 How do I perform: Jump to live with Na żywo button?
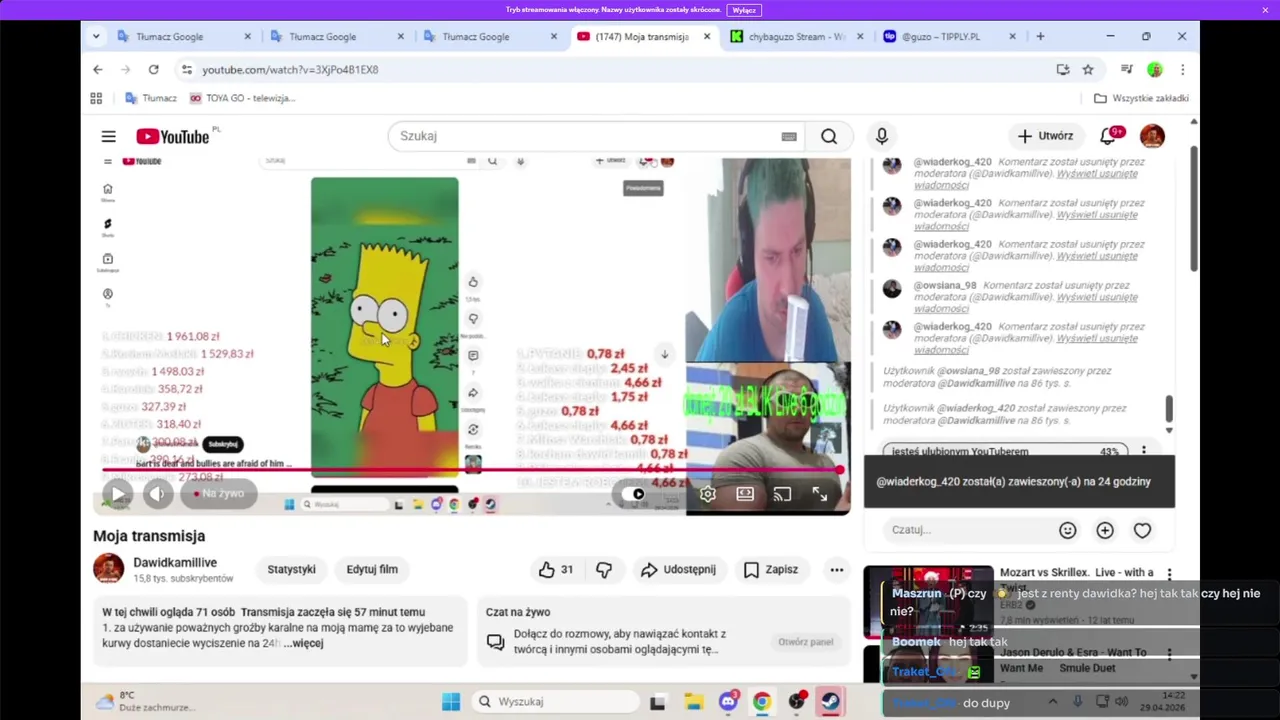[x=219, y=493]
